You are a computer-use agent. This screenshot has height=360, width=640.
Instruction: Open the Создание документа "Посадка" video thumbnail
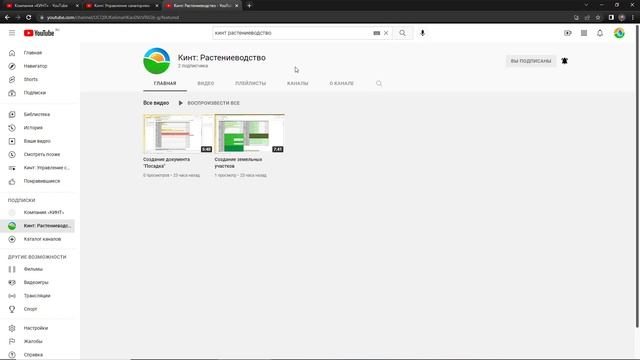point(178,133)
